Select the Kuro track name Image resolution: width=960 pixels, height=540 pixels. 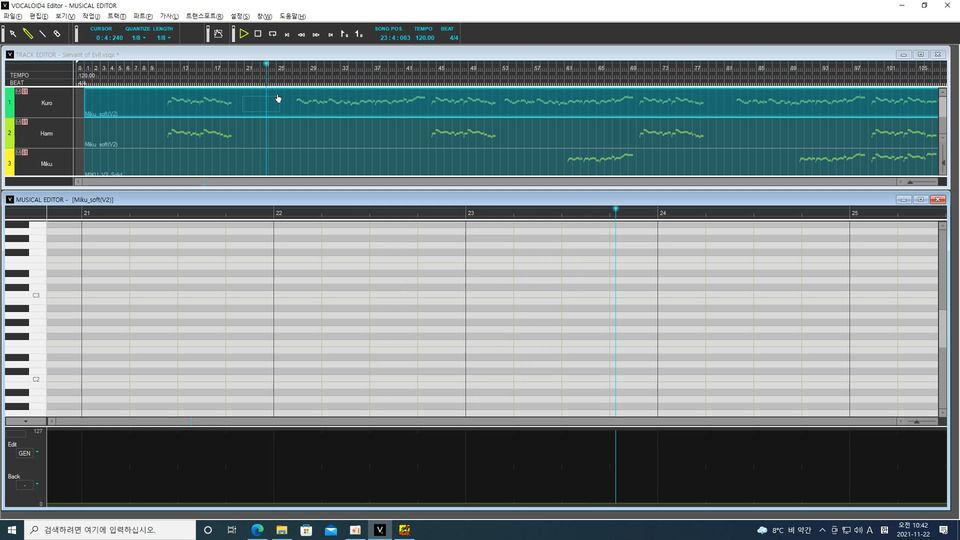click(x=47, y=103)
